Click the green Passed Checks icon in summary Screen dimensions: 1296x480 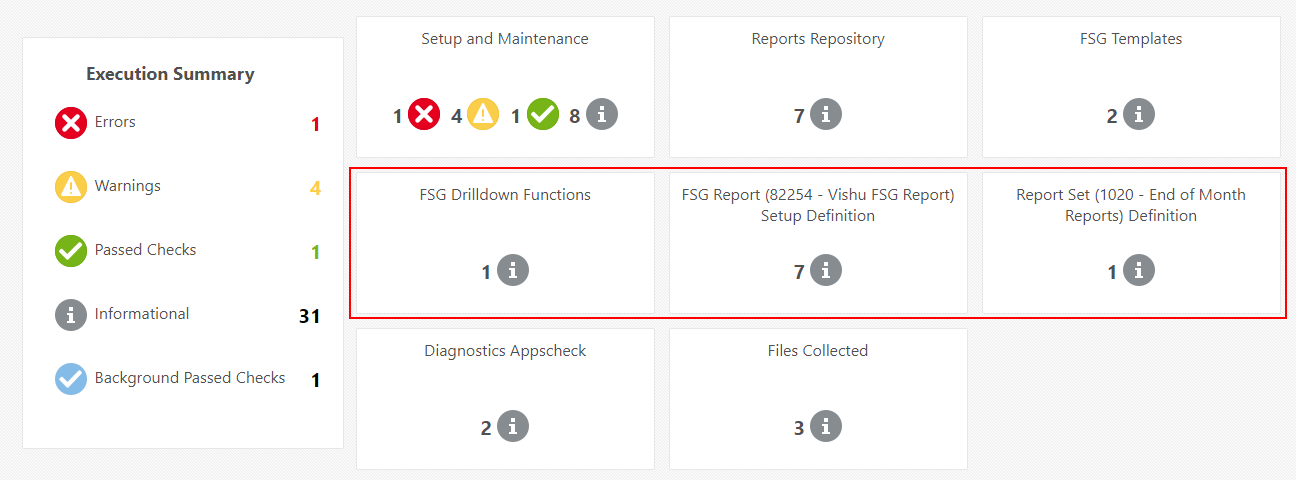coord(71,251)
